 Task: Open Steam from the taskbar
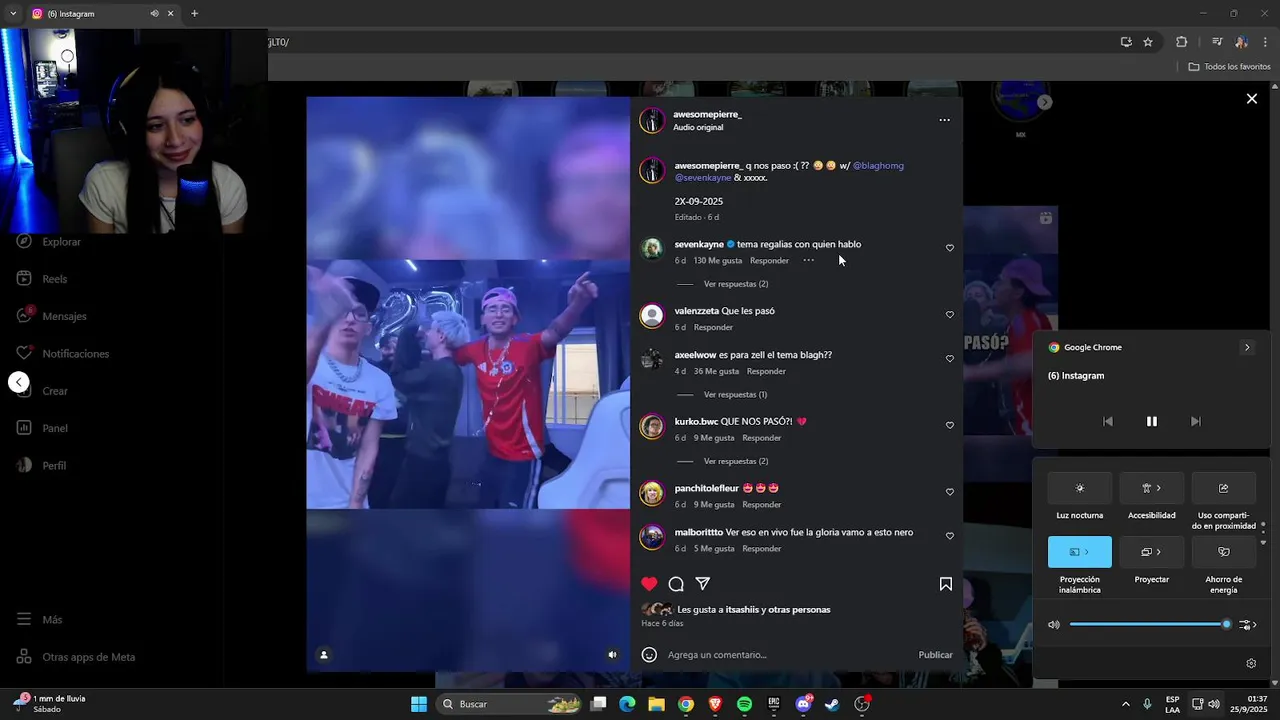pyautogui.click(x=832, y=704)
